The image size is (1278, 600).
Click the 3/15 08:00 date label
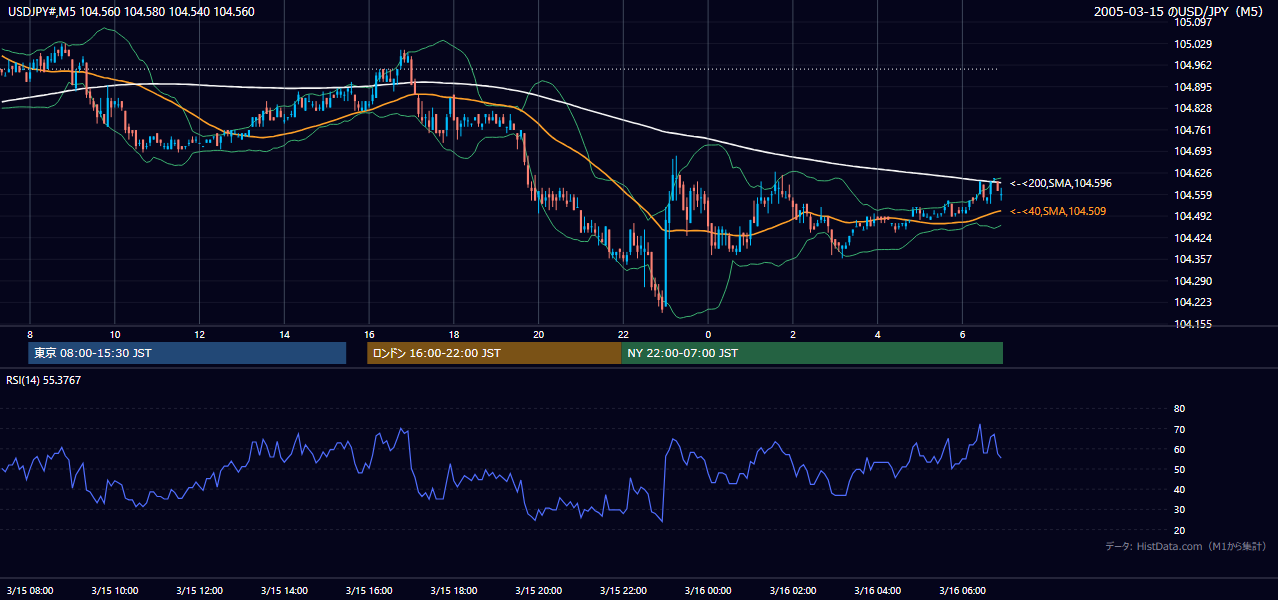(30, 590)
